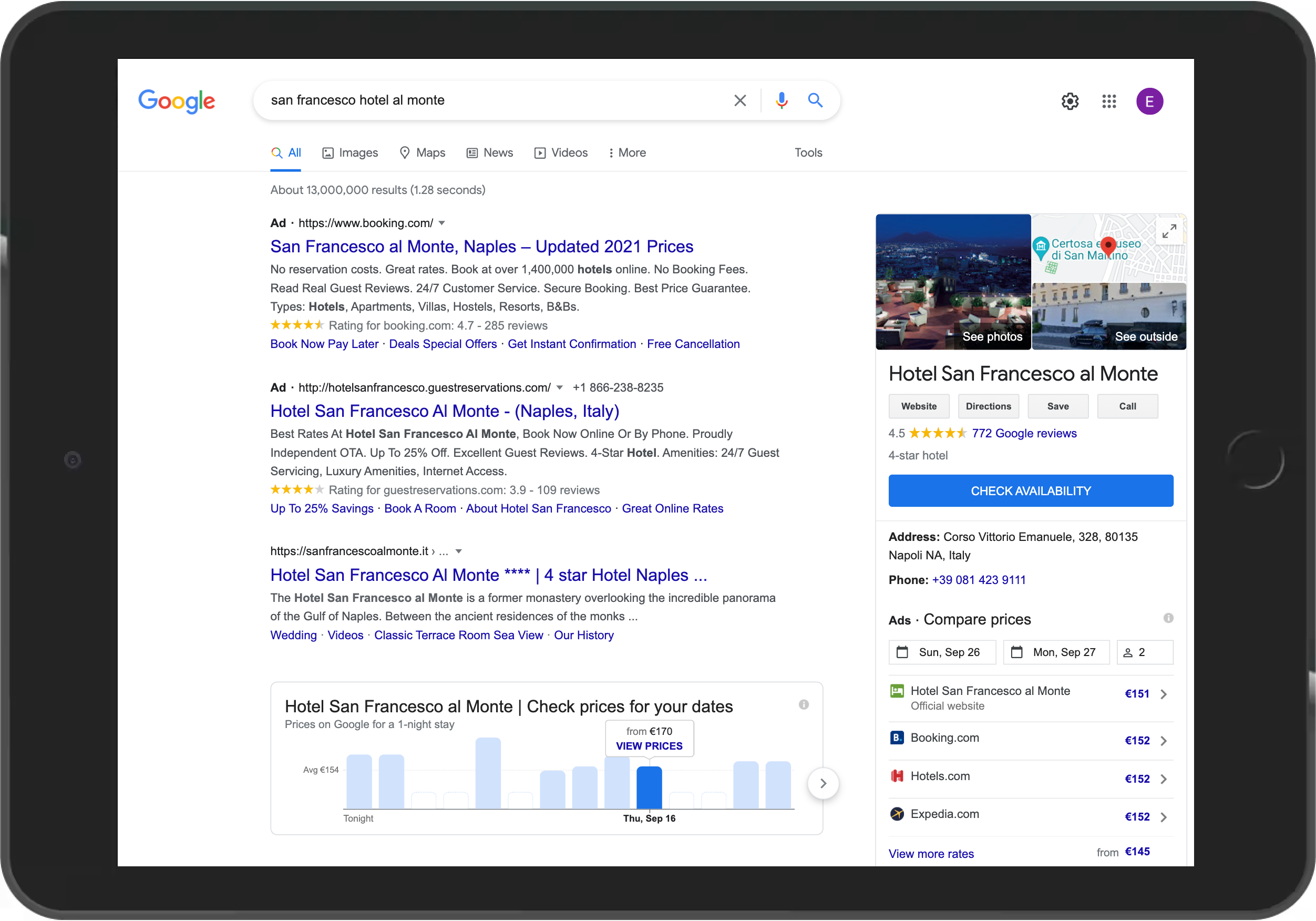Select the Tonight price bar in chart
The width and height of the screenshot is (1316, 921).
click(x=359, y=782)
